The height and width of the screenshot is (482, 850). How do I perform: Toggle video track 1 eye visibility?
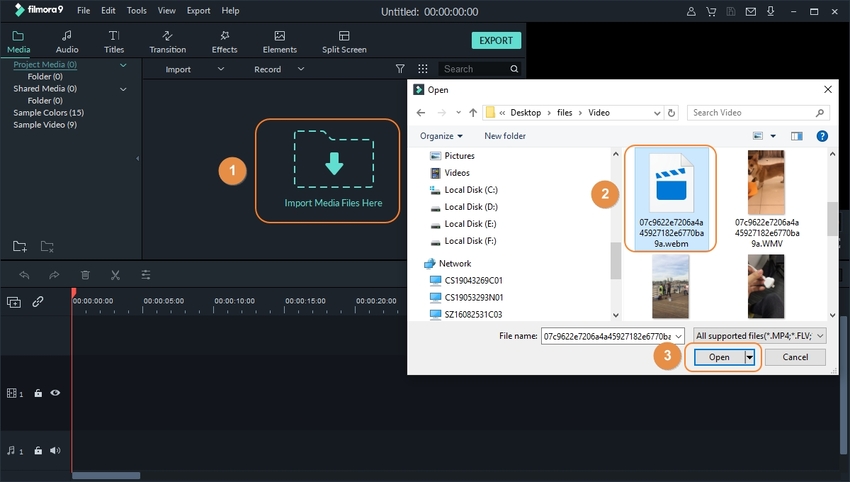click(55, 393)
